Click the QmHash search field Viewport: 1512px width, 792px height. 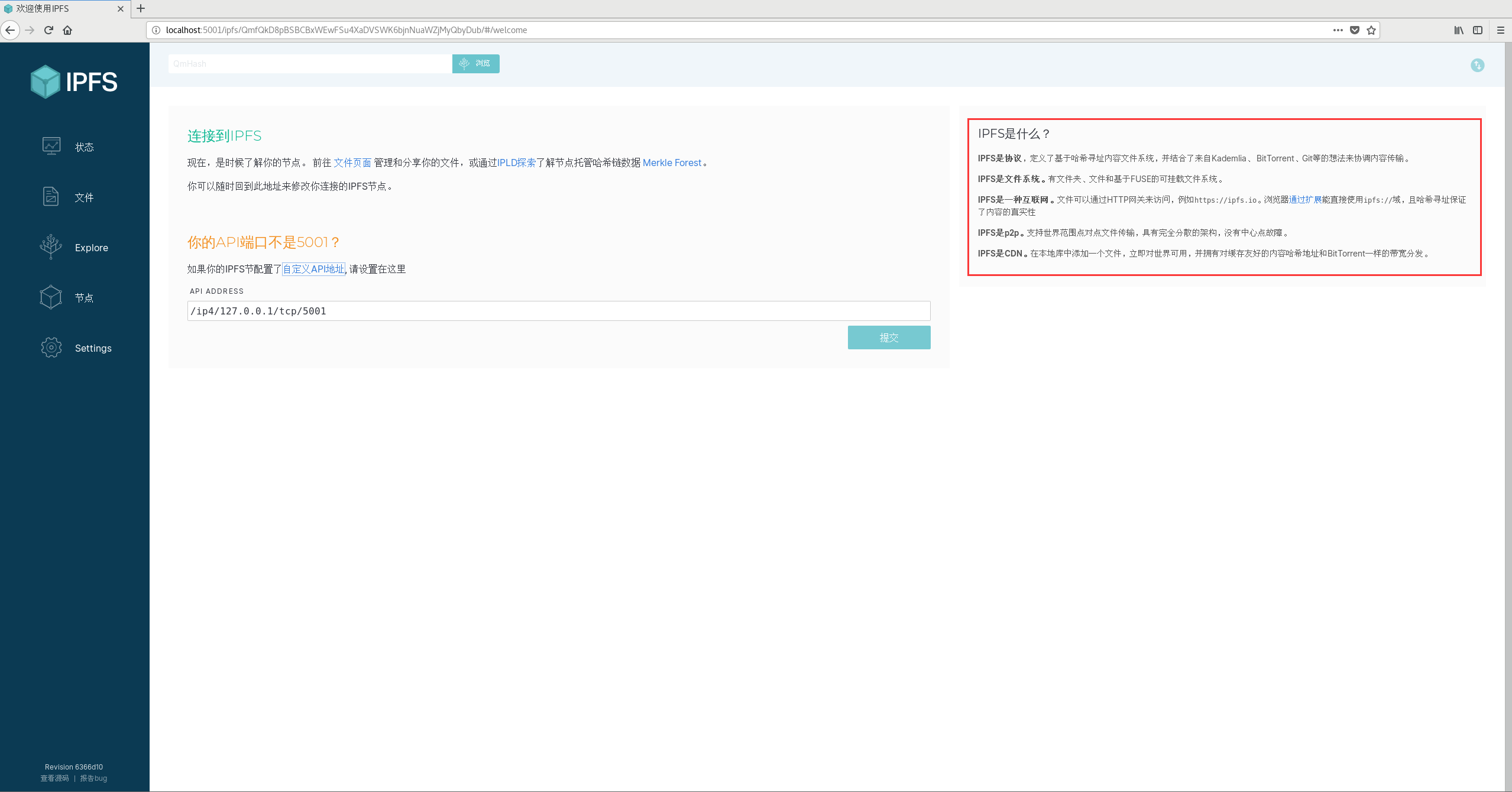click(310, 64)
